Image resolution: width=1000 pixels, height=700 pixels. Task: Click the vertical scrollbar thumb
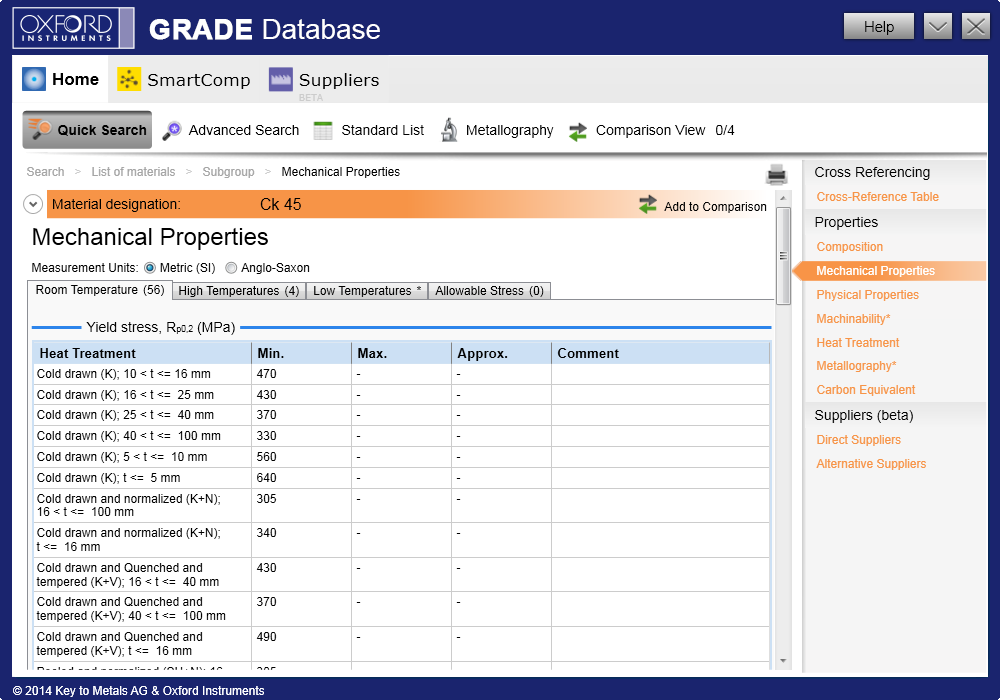(783, 256)
